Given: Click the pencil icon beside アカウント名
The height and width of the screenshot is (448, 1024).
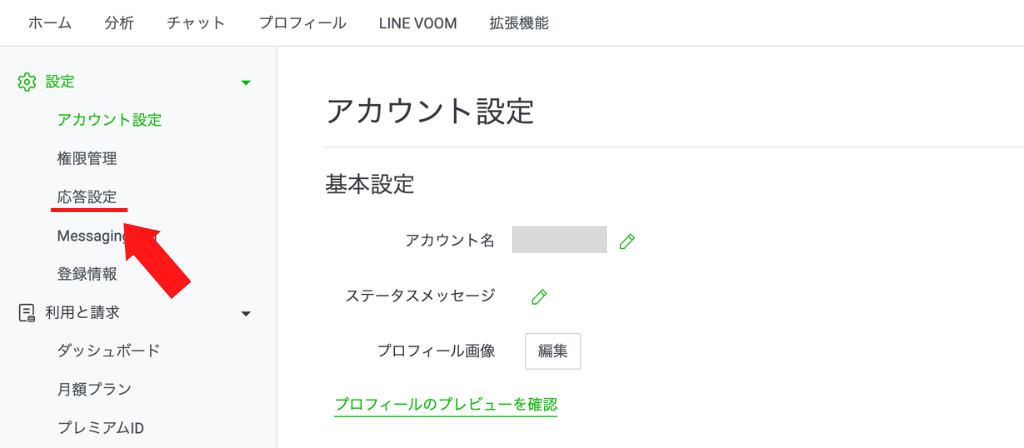Looking at the screenshot, I should point(627,241).
